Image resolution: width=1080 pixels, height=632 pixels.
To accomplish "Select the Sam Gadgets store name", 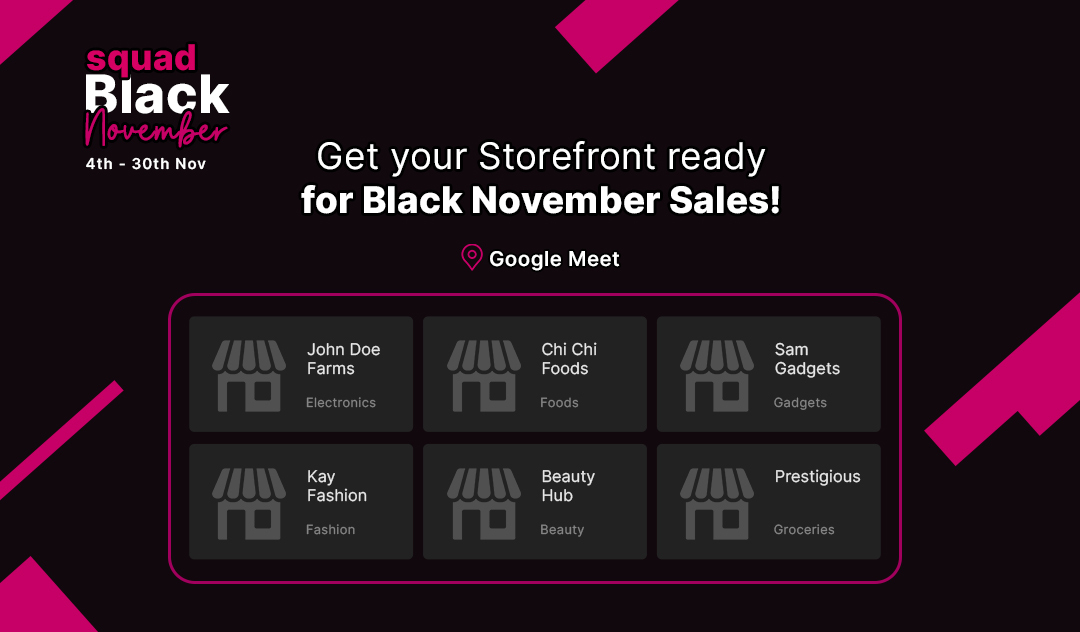I will 807,359.
